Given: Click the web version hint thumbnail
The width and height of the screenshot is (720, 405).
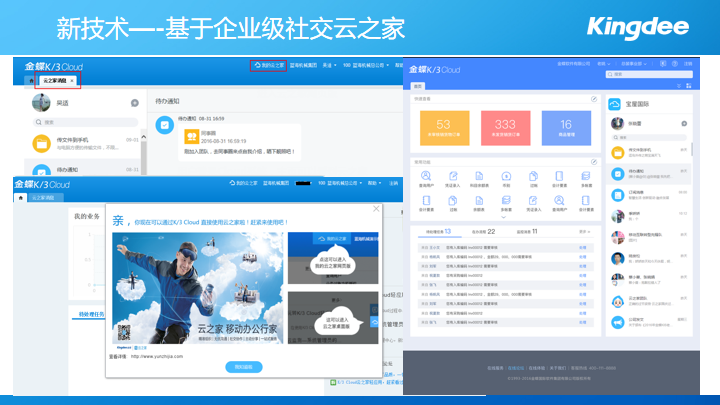Looking at the screenshot, I should (x=333, y=258).
